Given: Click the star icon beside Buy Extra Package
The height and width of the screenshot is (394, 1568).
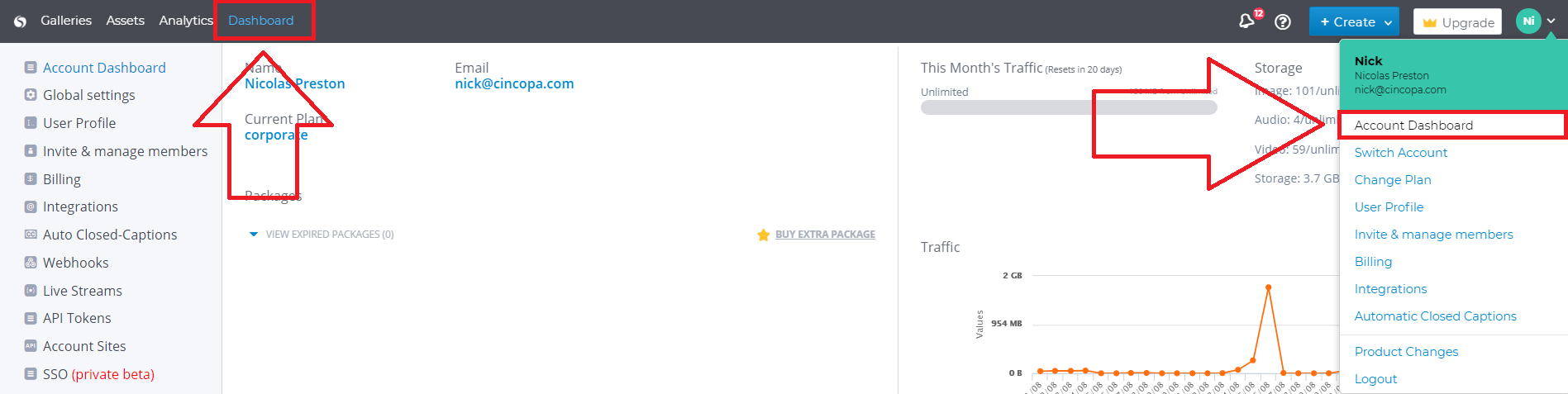Looking at the screenshot, I should [763, 235].
